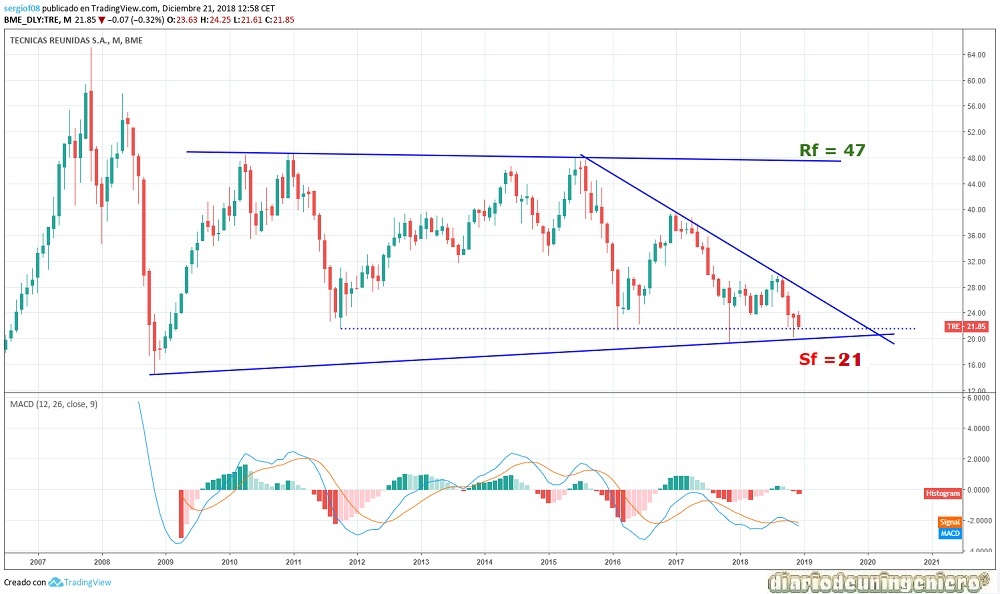Click the 24.00 price axis label
The height and width of the screenshot is (594, 1000).
click(976, 313)
